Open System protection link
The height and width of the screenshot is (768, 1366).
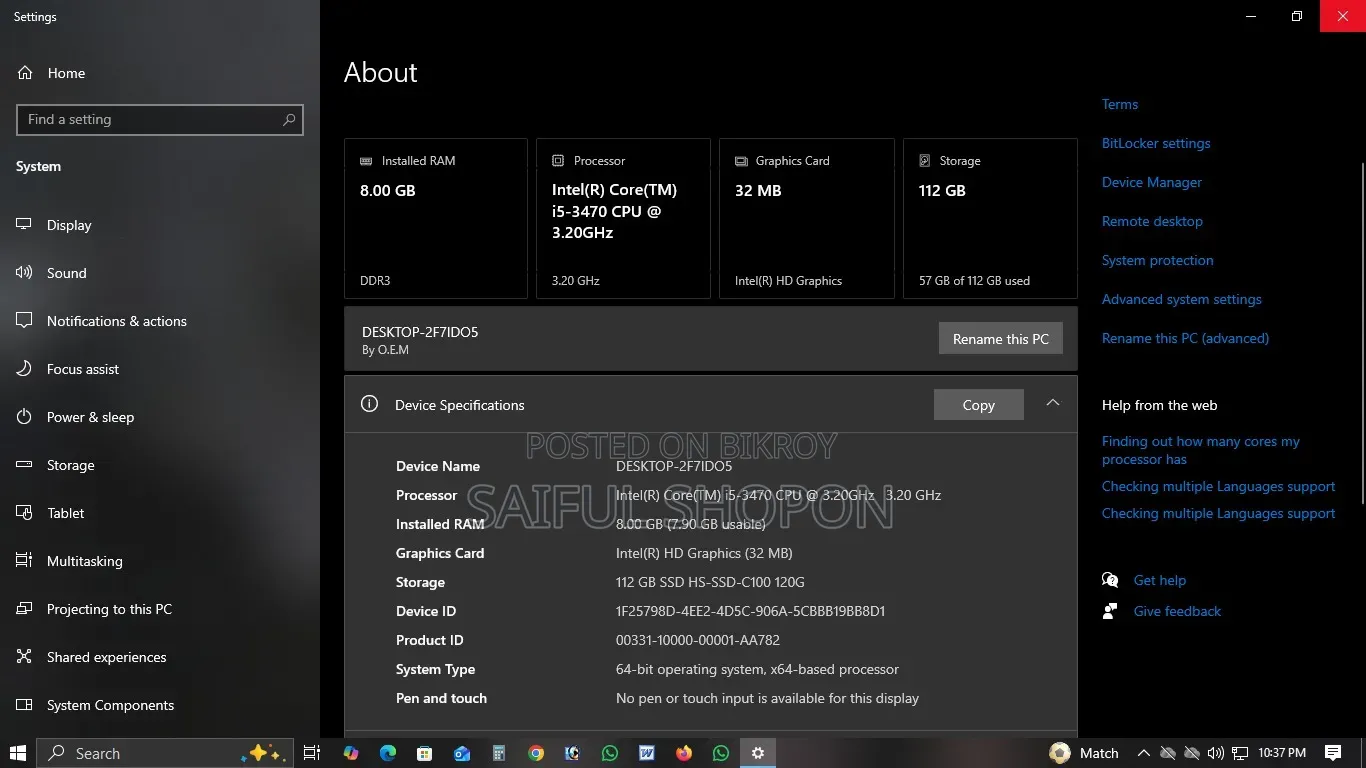tap(1158, 260)
